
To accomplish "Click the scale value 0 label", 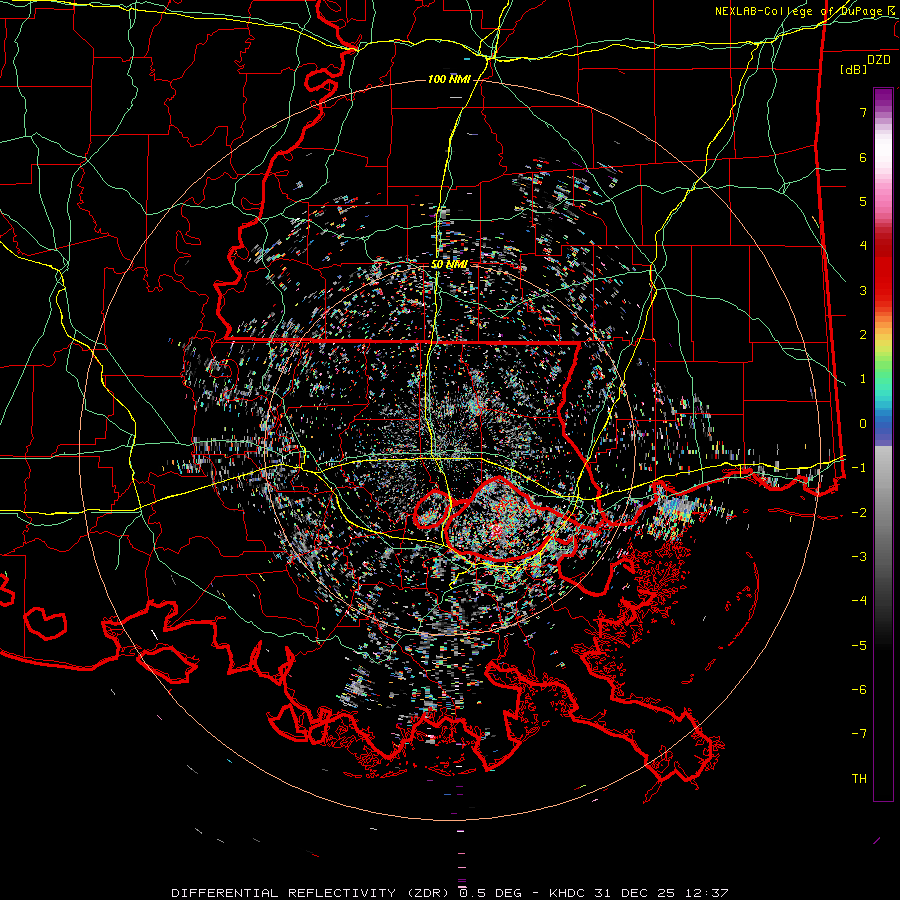I will coord(863,424).
